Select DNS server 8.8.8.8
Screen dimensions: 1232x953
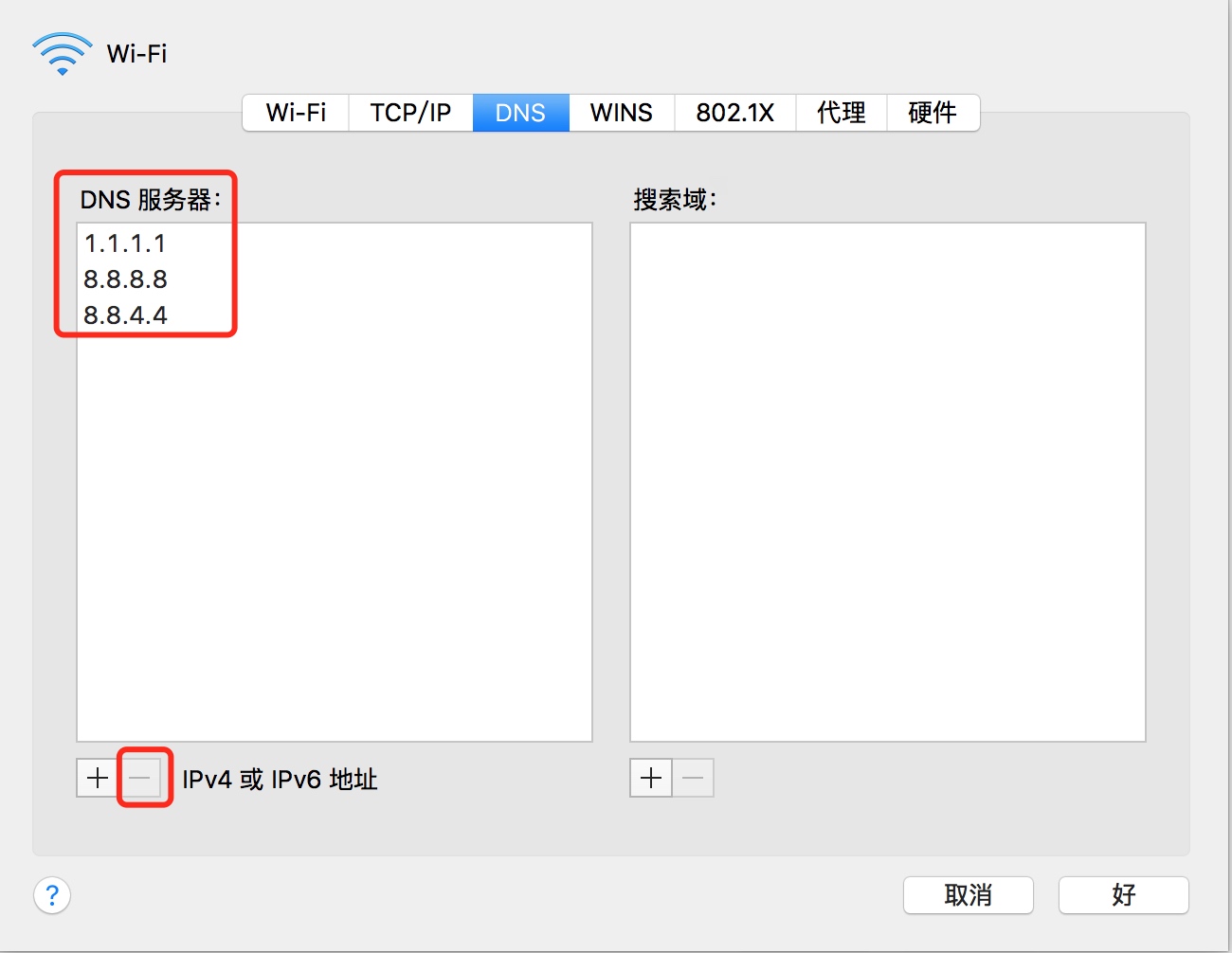(x=334, y=279)
